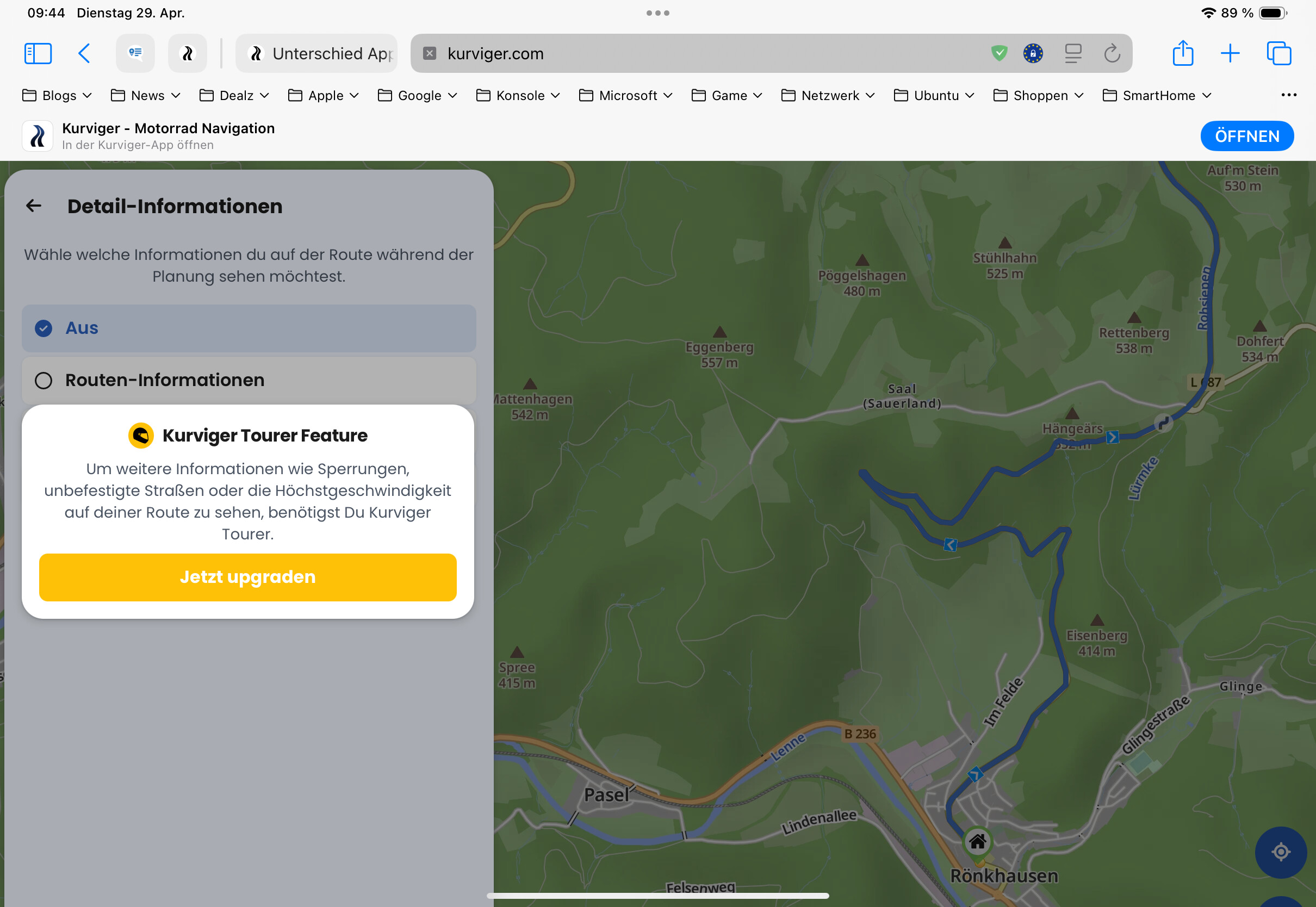
Task: Expand the Netzwerk bookmarks folder
Action: tap(828, 96)
